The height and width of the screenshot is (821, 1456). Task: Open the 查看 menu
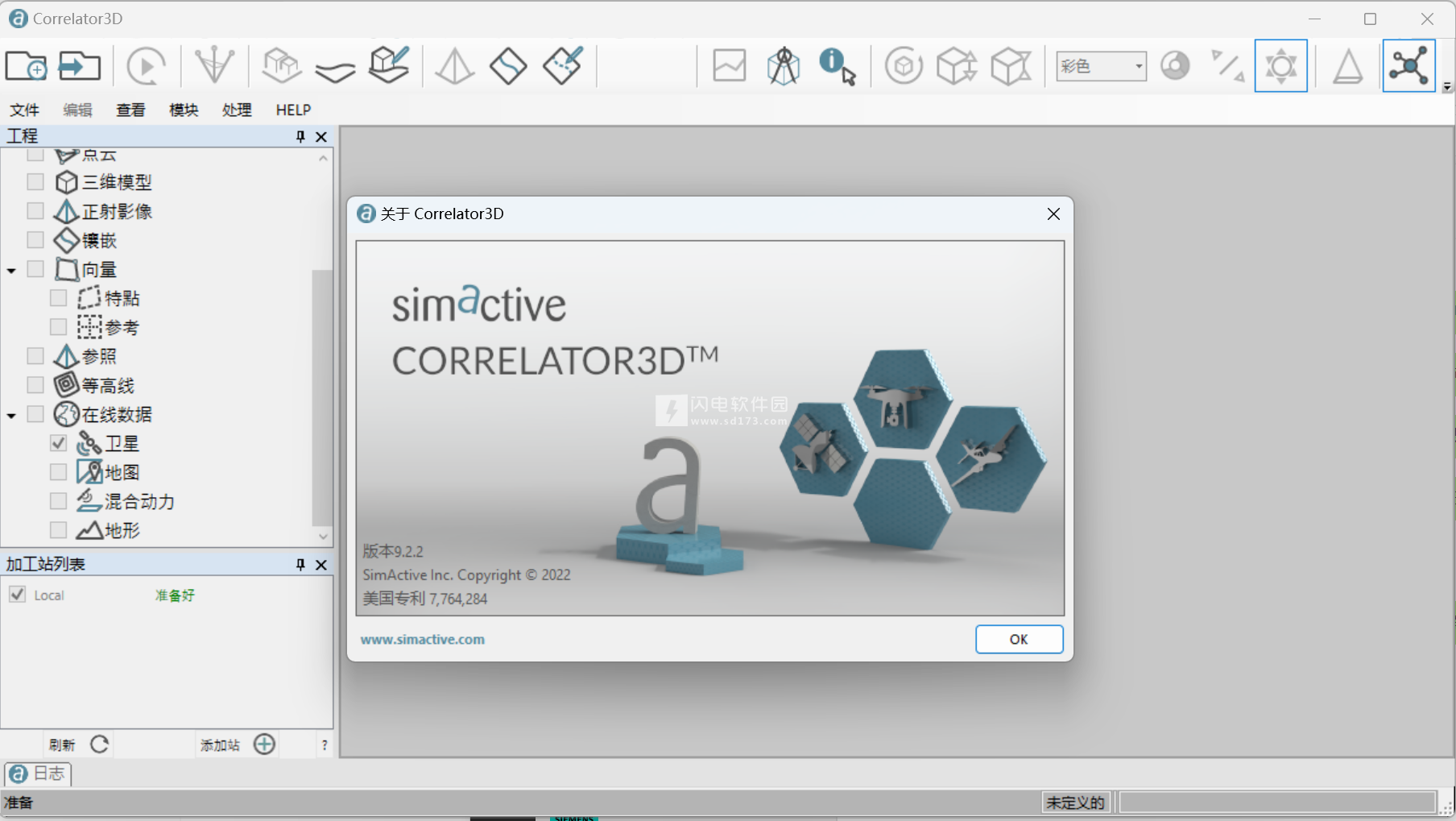pyautogui.click(x=130, y=110)
